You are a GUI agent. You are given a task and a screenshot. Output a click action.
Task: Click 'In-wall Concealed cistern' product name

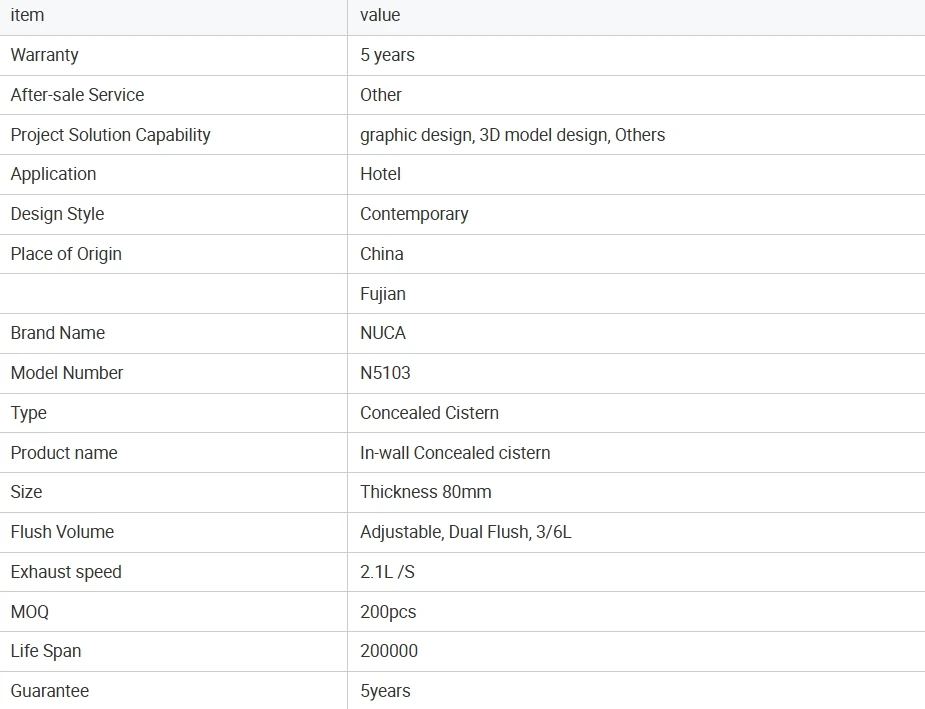455,453
